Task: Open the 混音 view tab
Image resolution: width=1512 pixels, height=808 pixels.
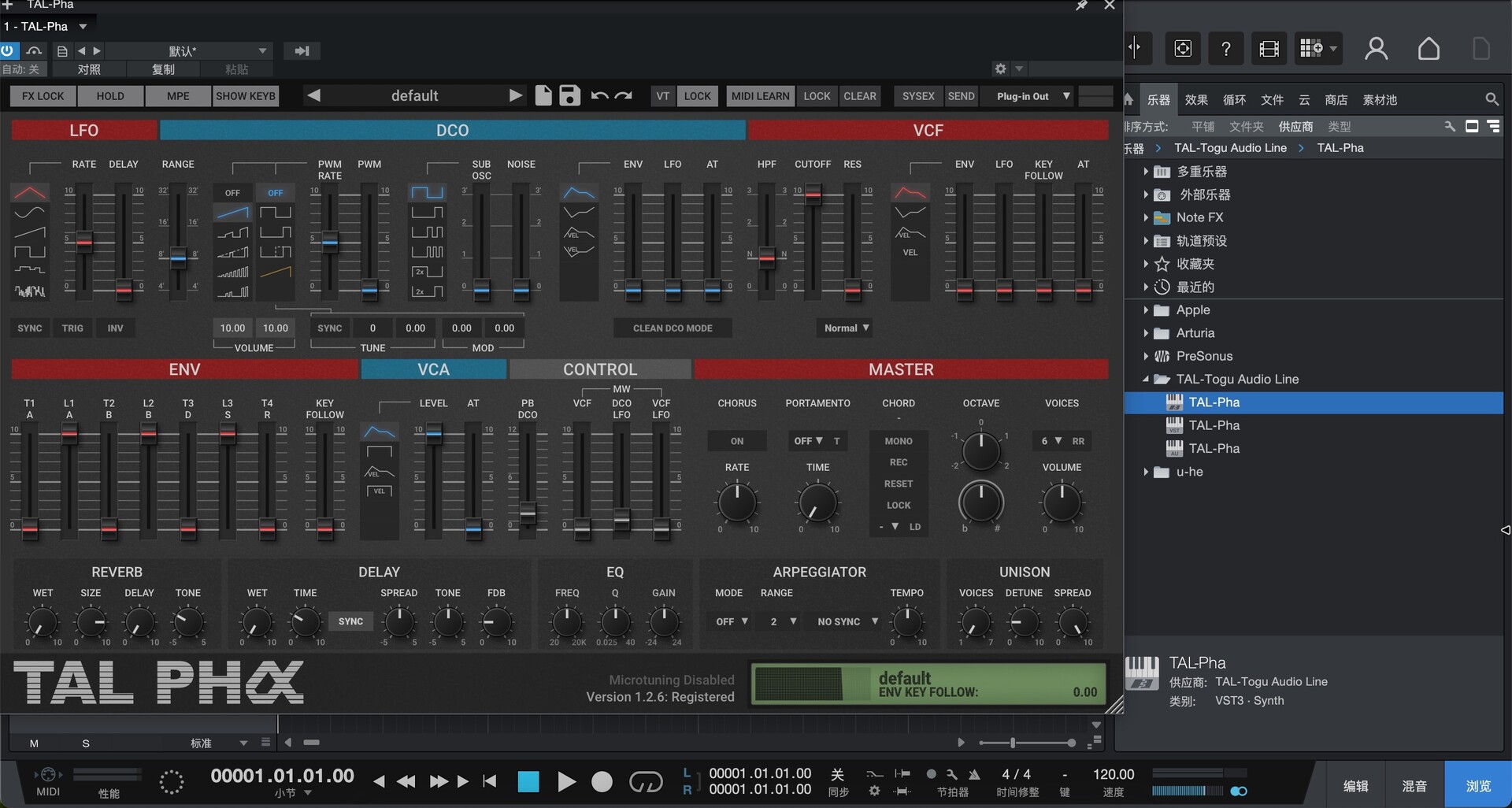Action: [x=1414, y=785]
